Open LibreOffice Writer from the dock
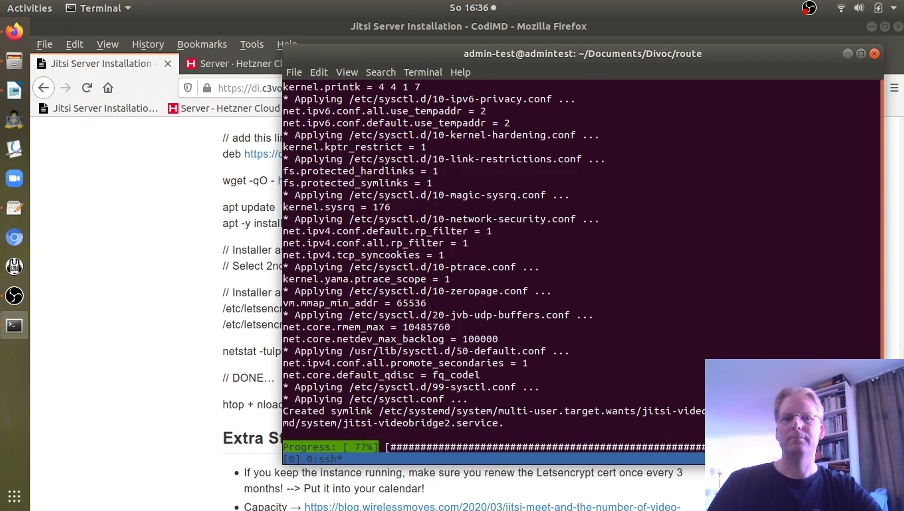The image size is (904, 511). [x=14, y=90]
